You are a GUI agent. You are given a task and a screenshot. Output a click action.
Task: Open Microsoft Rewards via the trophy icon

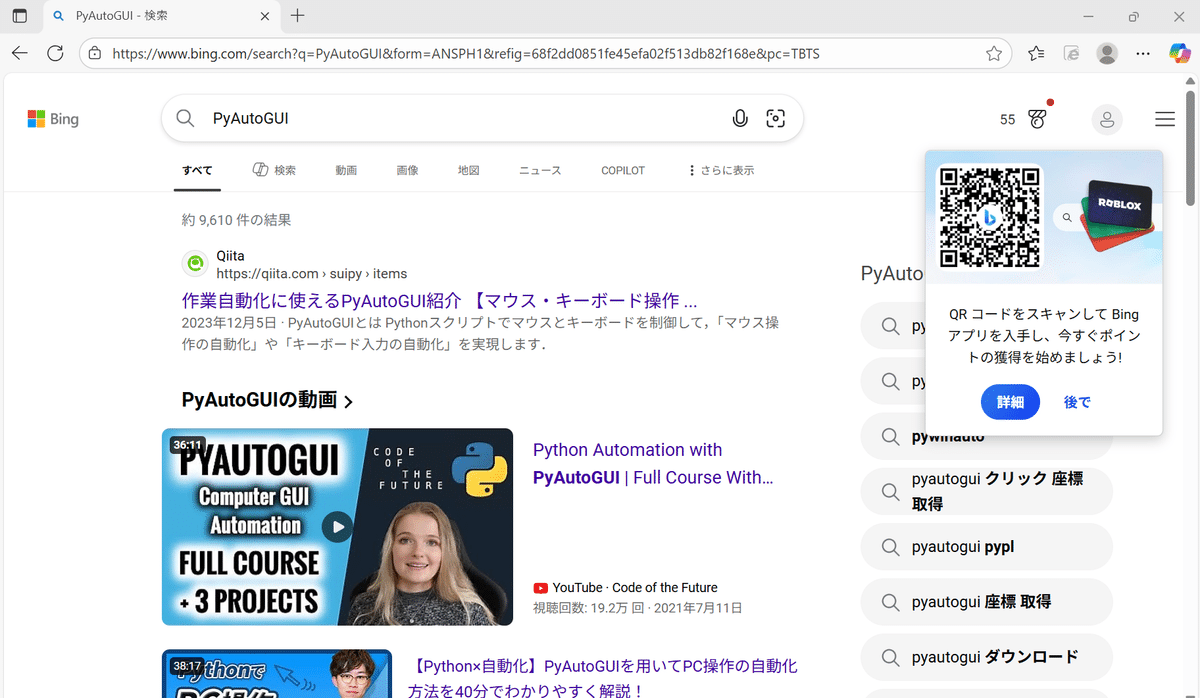1036,118
